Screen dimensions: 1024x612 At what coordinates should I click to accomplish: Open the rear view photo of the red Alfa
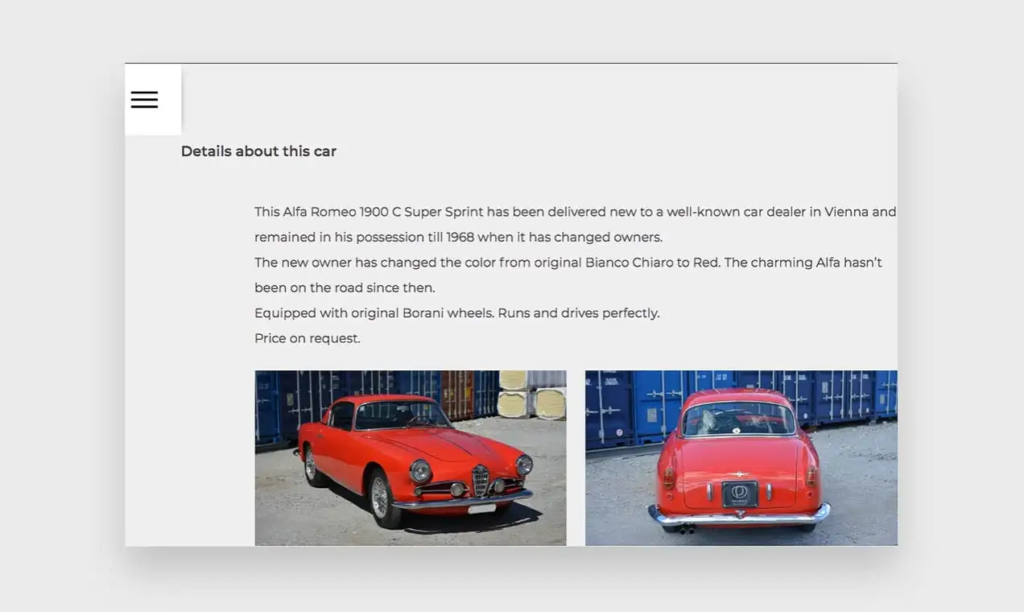[740, 458]
